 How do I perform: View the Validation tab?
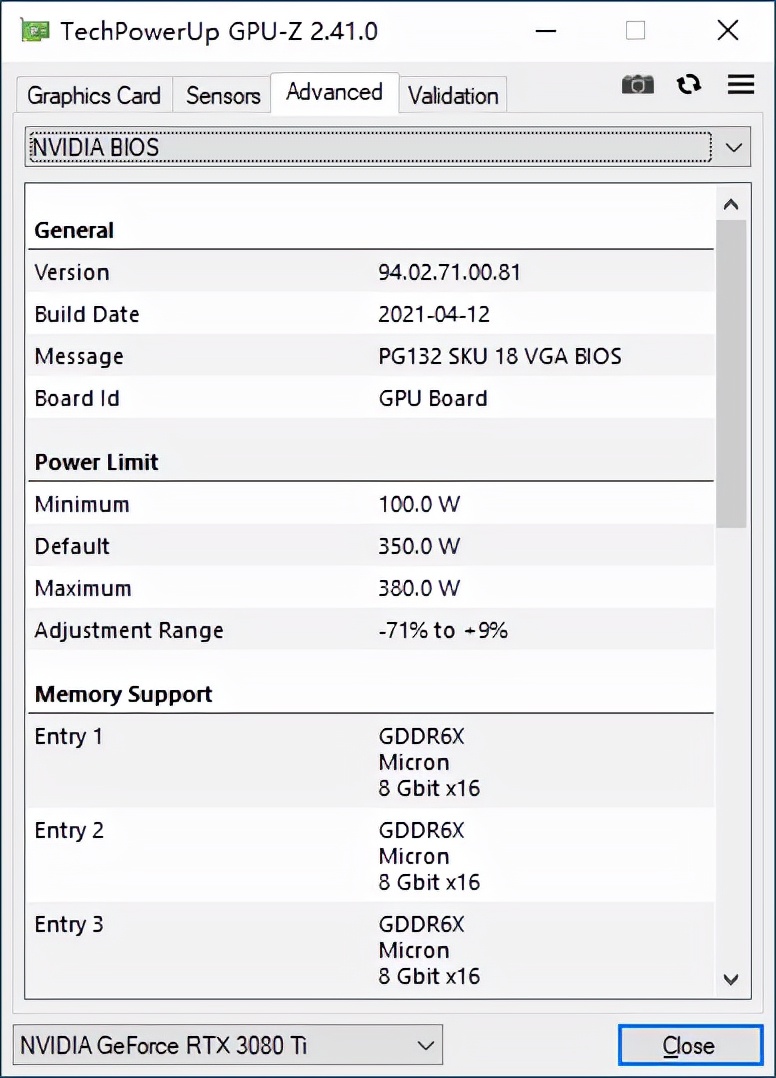tap(452, 95)
